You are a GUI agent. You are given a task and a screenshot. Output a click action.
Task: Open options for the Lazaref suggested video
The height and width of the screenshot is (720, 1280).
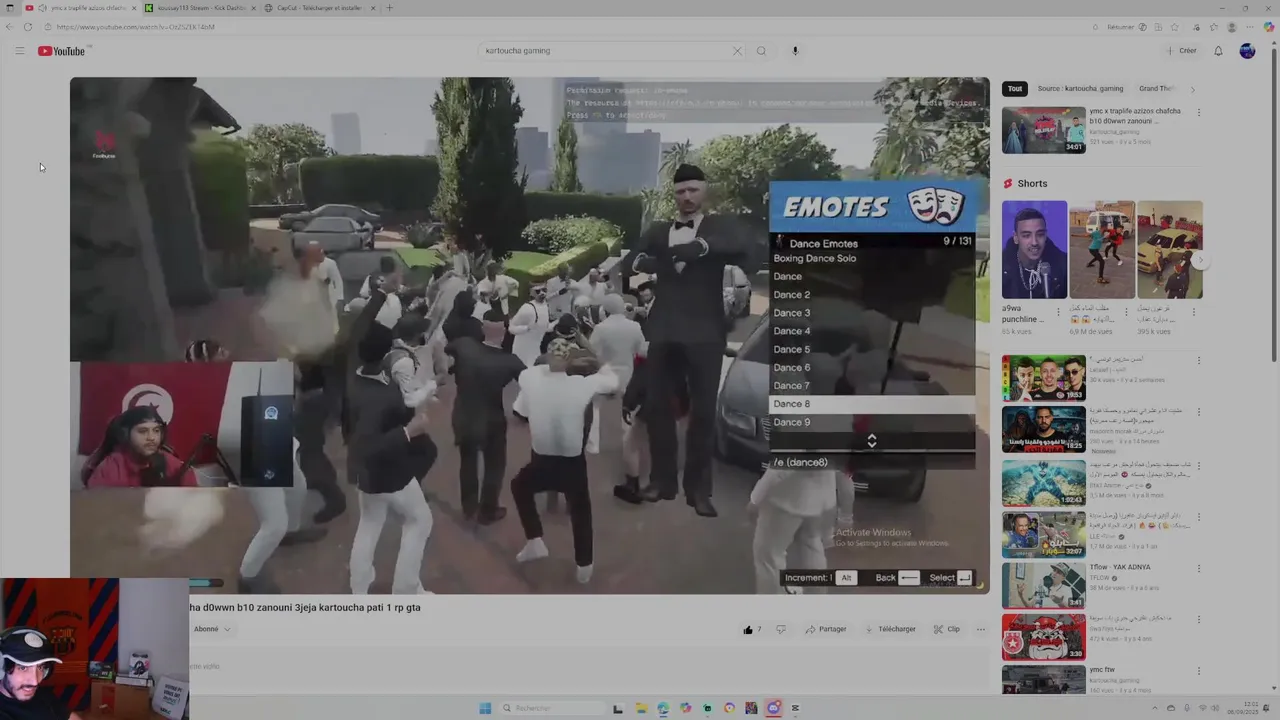pyautogui.click(x=1198, y=362)
